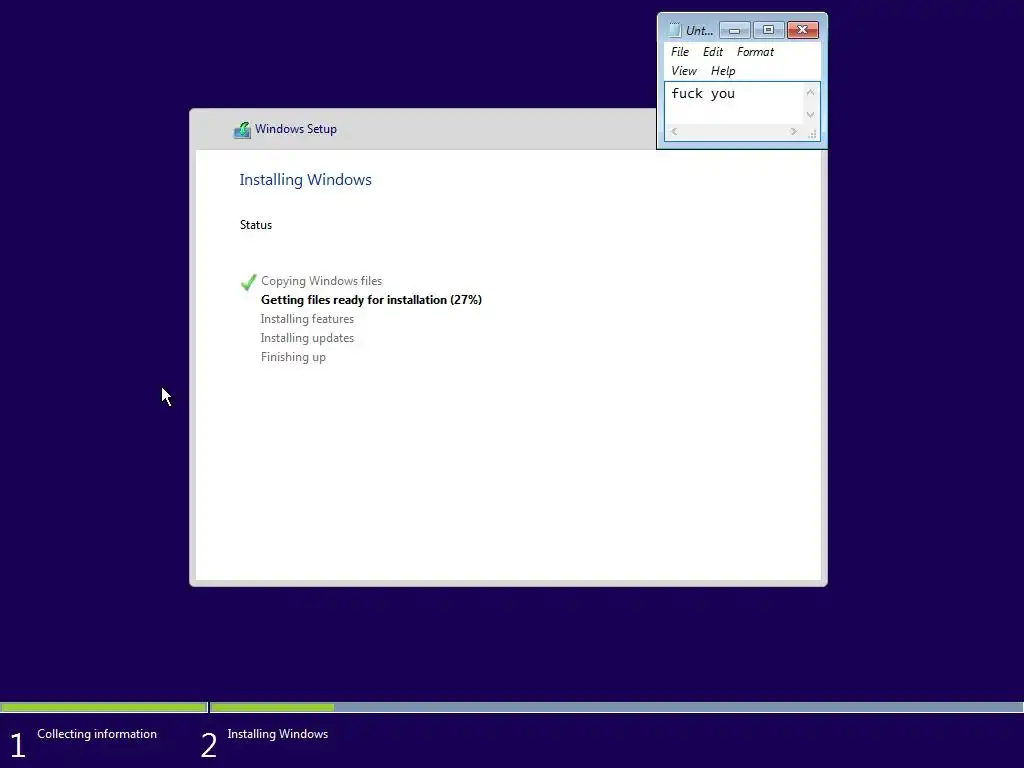Click the 'Copying Windows files' status line
Image resolution: width=1024 pixels, height=768 pixels.
(x=321, y=281)
